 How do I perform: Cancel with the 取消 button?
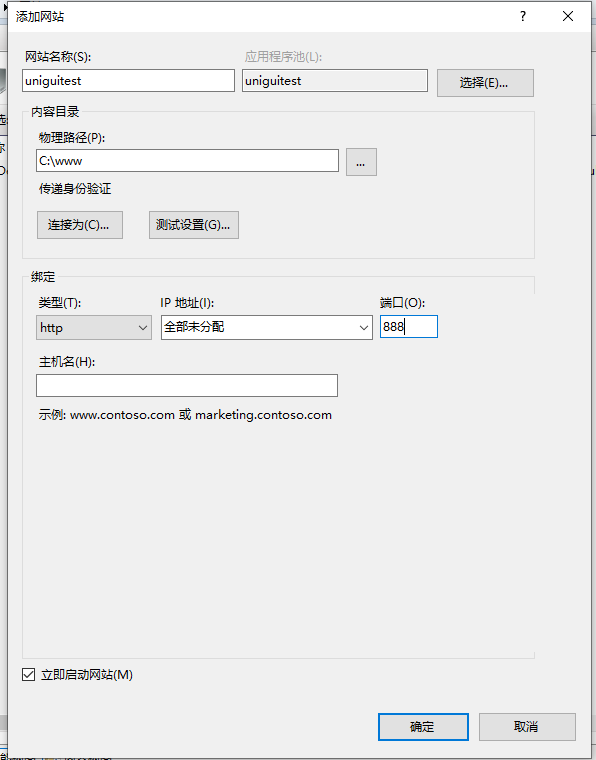pos(527,727)
